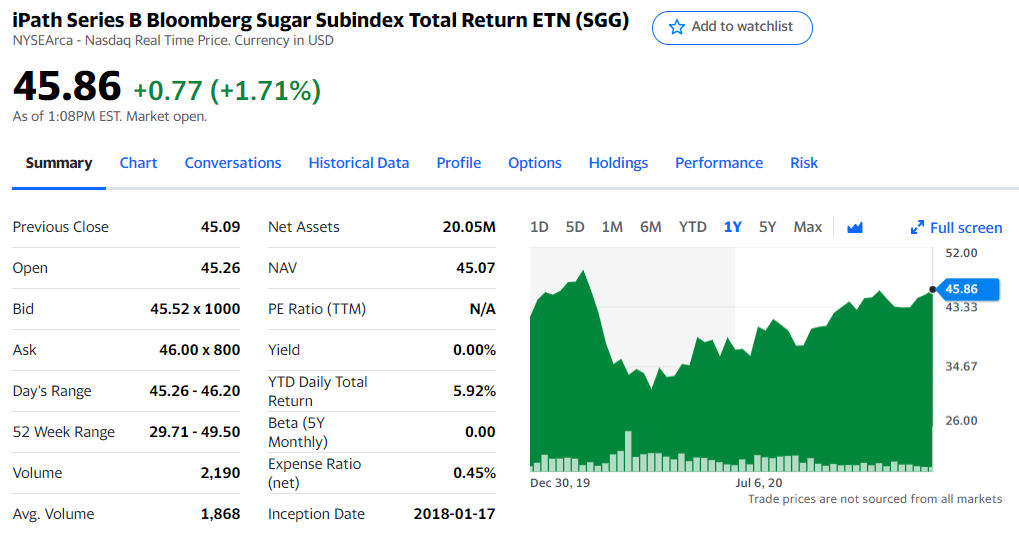Select the 5Y chart range

click(x=767, y=227)
